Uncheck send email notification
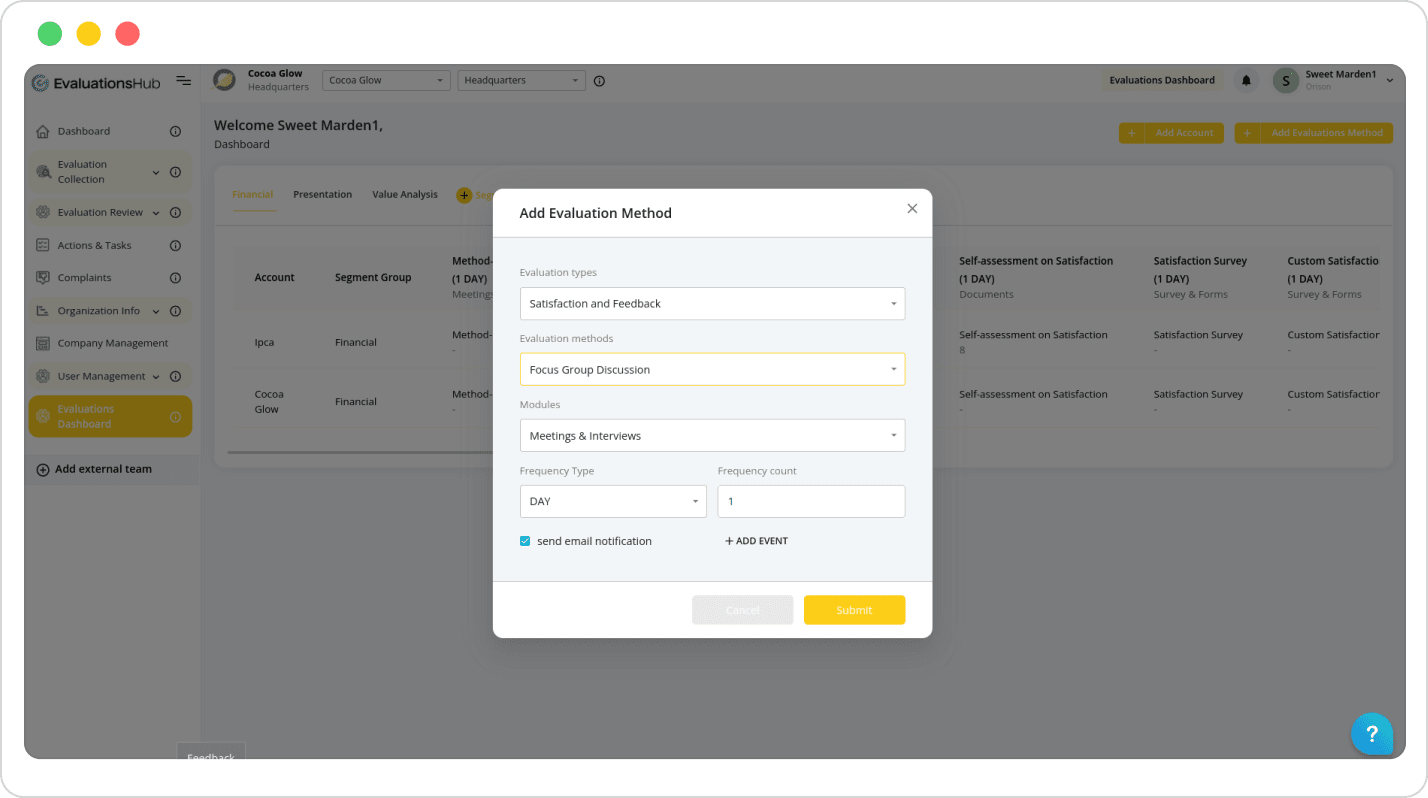 click(525, 540)
